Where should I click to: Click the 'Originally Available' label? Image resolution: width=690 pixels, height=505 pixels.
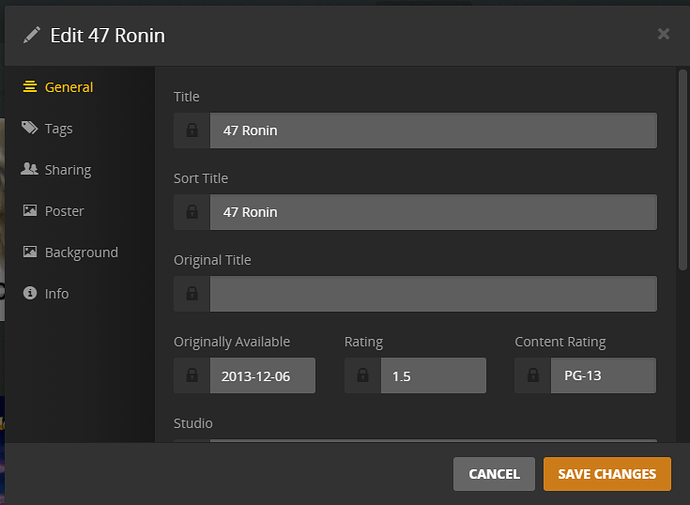tap(232, 342)
